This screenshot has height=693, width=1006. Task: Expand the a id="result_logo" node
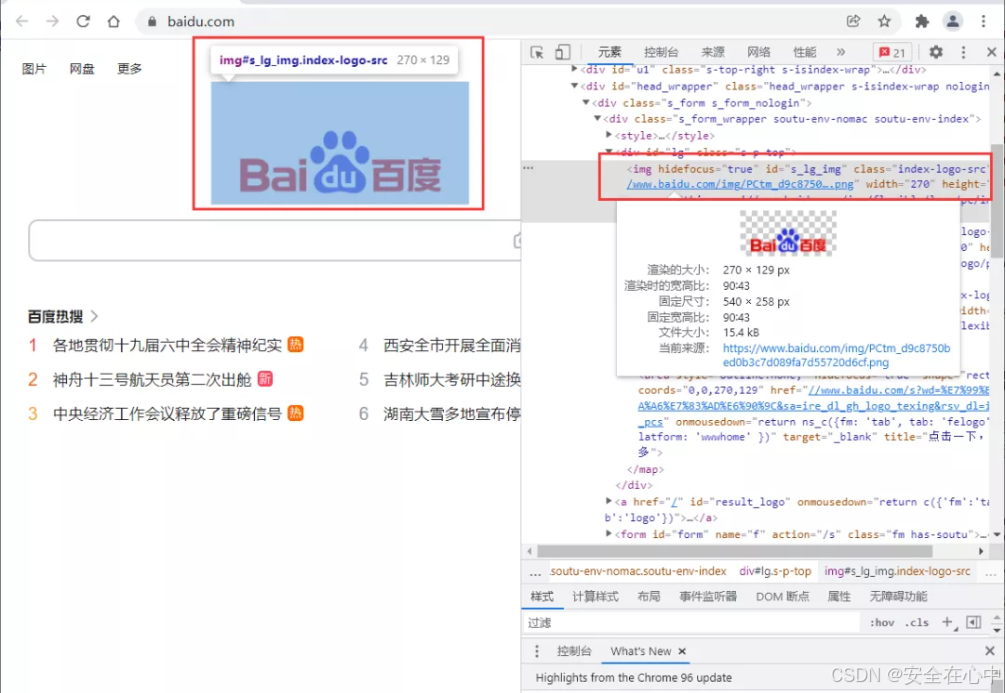[609, 501]
